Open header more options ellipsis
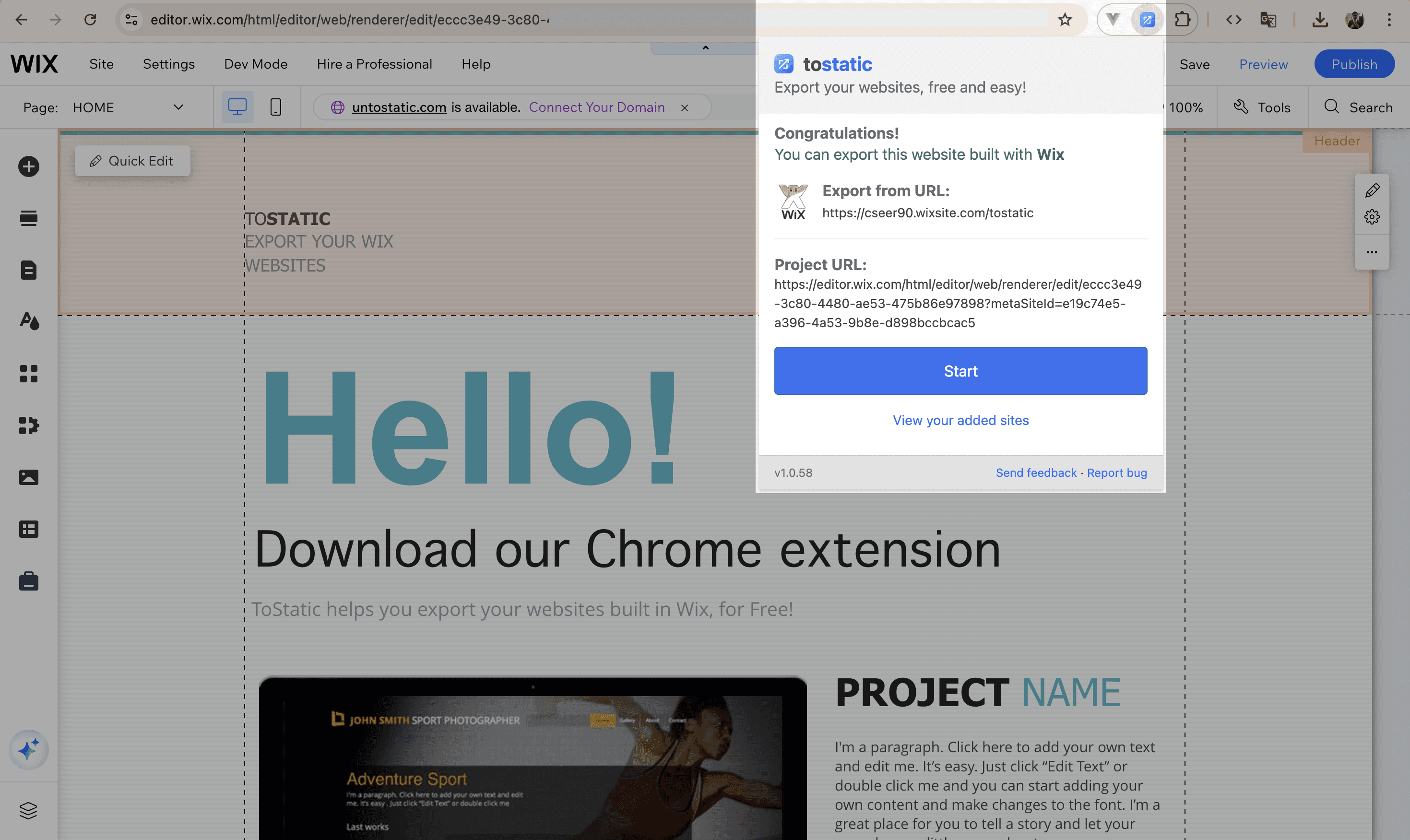1410x840 pixels. 1372,252
